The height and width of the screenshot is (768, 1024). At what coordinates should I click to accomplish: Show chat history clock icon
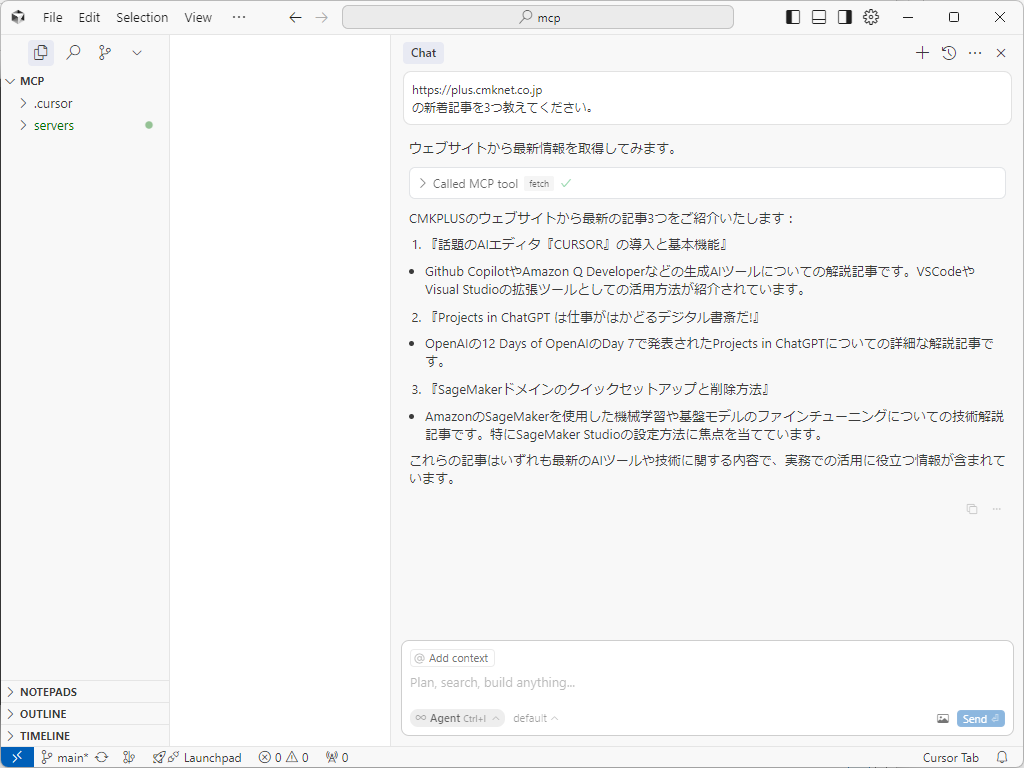[949, 53]
